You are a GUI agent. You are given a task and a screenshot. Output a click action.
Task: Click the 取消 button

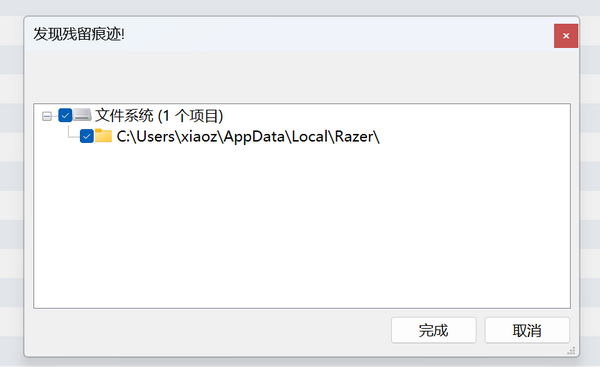click(527, 330)
